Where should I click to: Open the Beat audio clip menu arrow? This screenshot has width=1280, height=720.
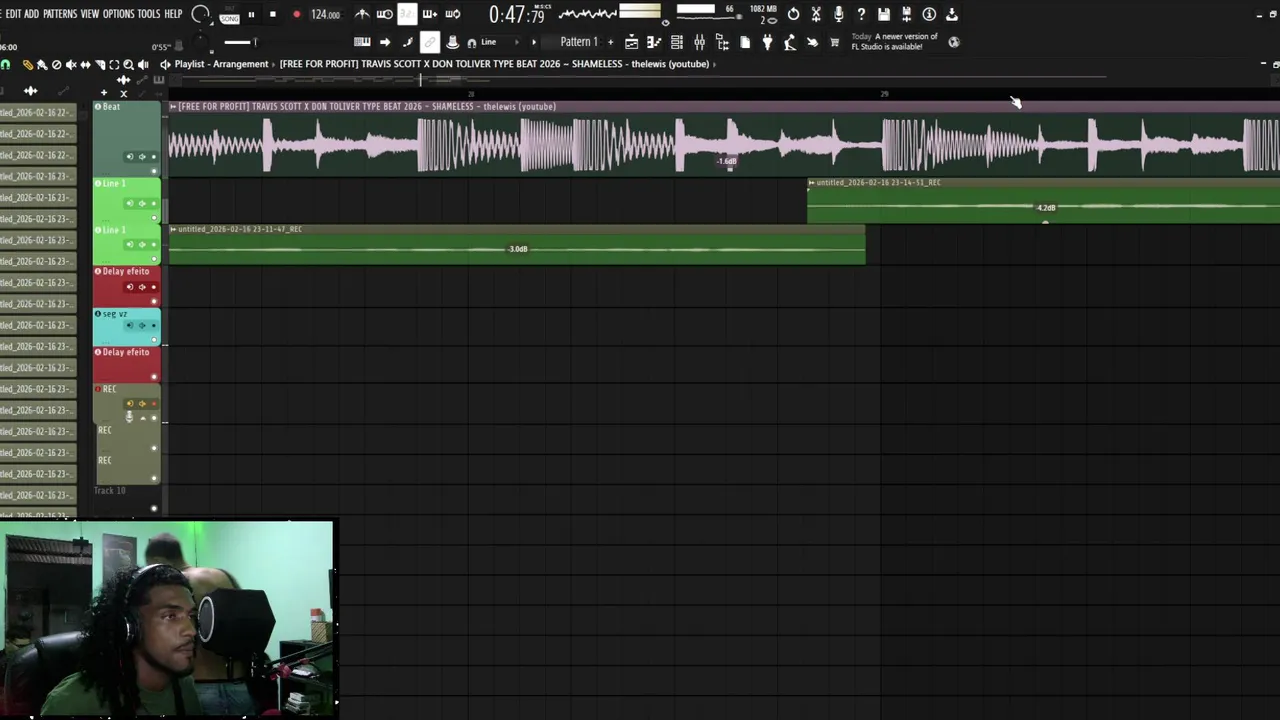173,106
